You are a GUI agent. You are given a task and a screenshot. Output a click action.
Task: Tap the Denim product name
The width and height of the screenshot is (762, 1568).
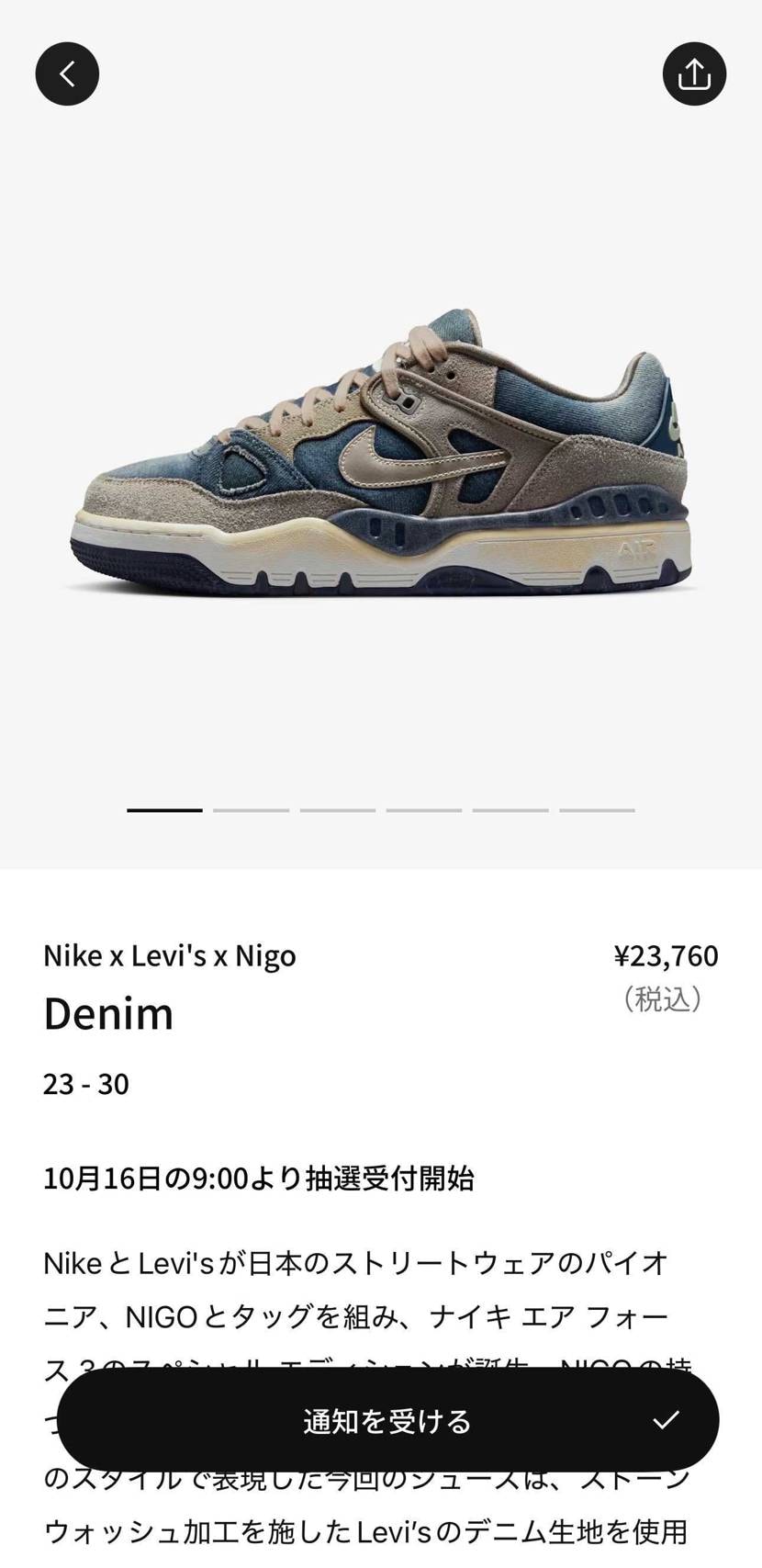click(108, 1014)
